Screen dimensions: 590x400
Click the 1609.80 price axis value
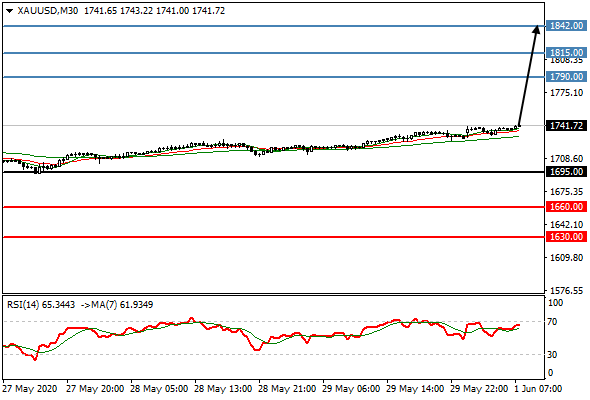click(567, 258)
